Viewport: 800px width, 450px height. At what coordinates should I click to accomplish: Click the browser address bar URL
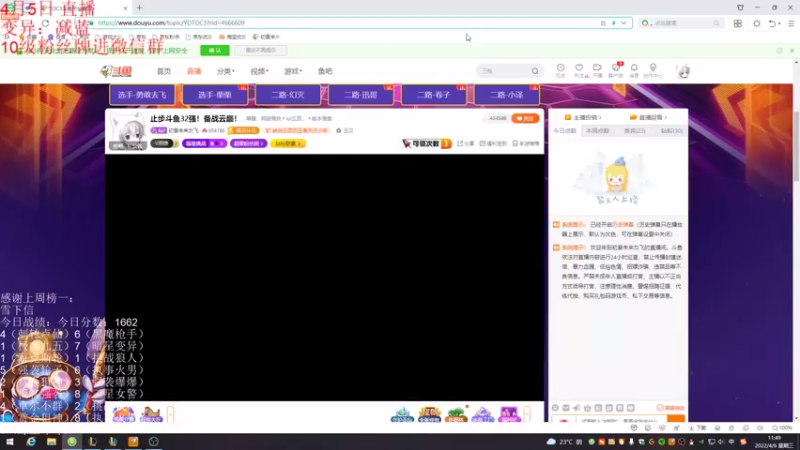tap(171, 23)
